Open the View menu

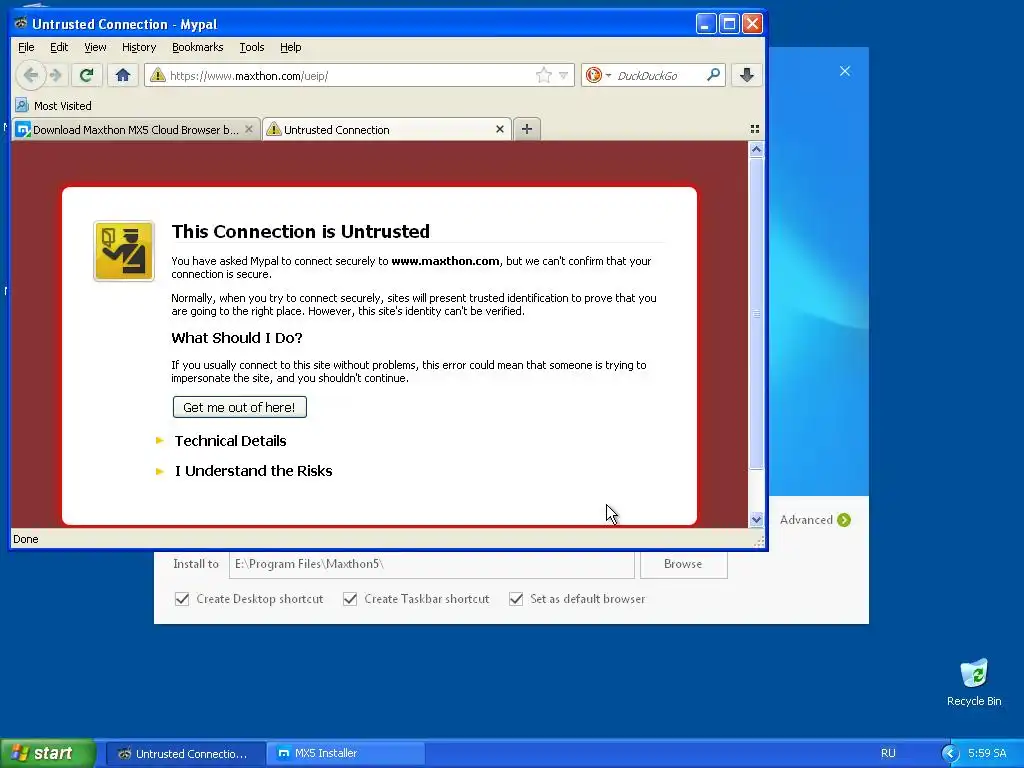[95, 47]
